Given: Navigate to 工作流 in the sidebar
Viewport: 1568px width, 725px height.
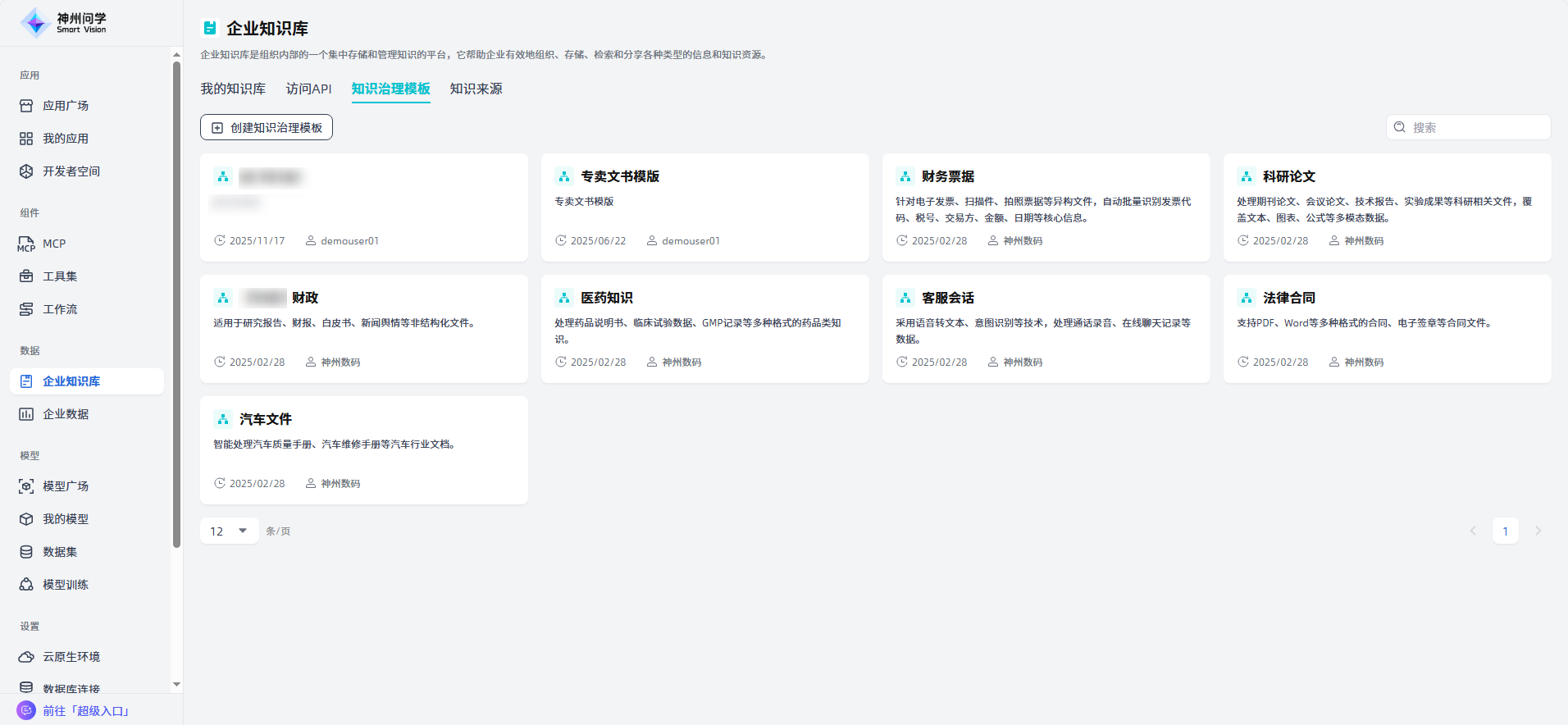Looking at the screenshot, I should 60,309.
